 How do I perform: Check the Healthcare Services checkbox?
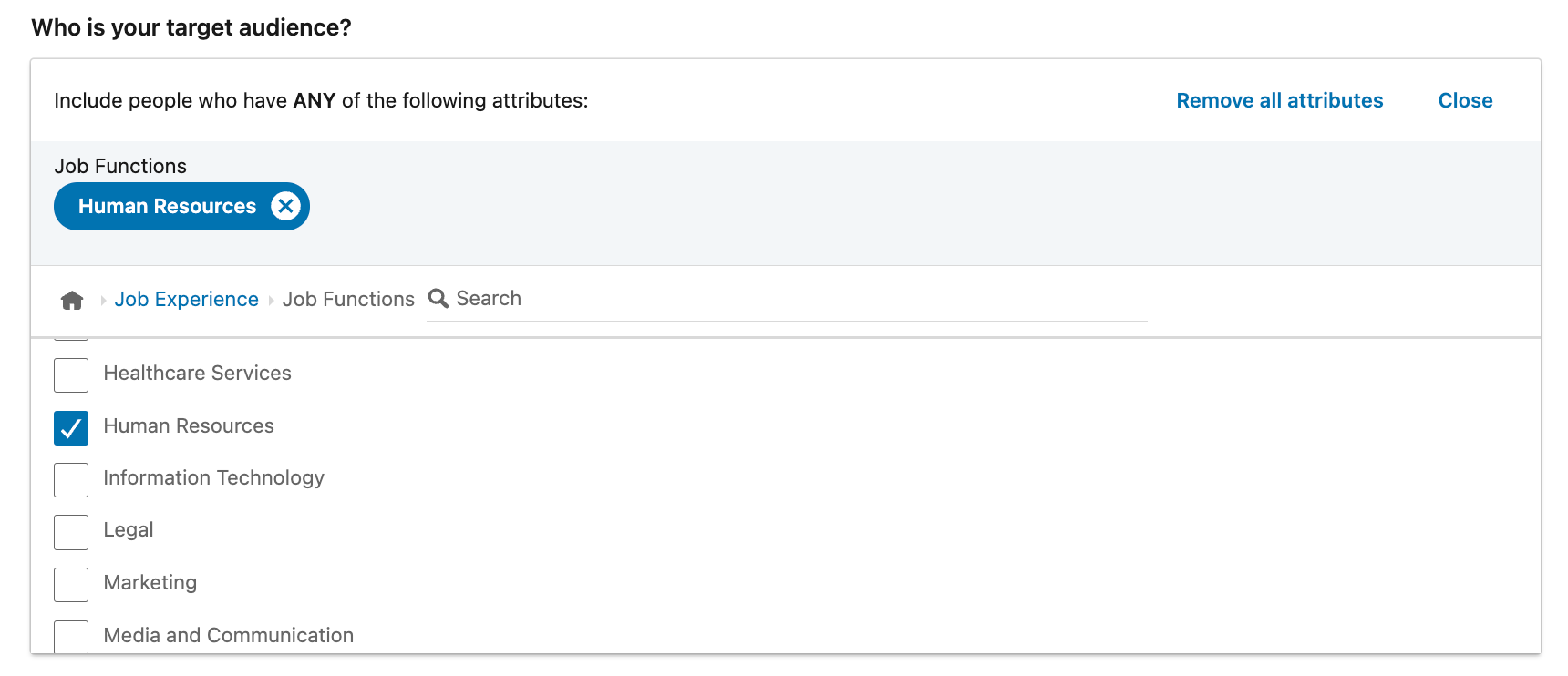tap(71, 374)
